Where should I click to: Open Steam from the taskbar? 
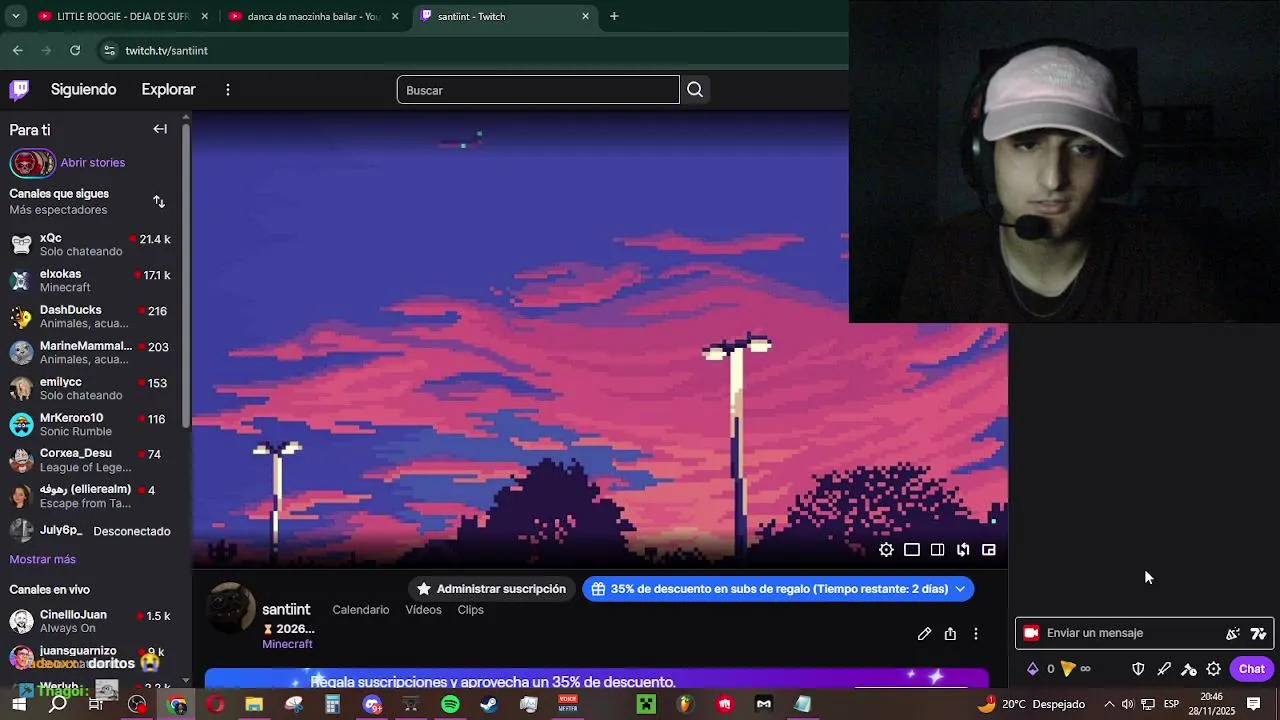489,705
